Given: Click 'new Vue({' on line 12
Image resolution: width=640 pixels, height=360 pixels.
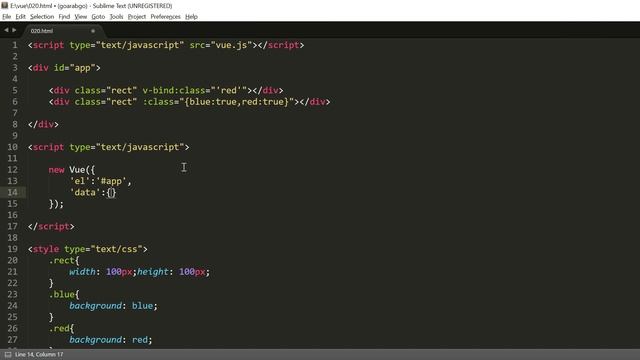Looking at the screenshot, I should coord(72,170).
